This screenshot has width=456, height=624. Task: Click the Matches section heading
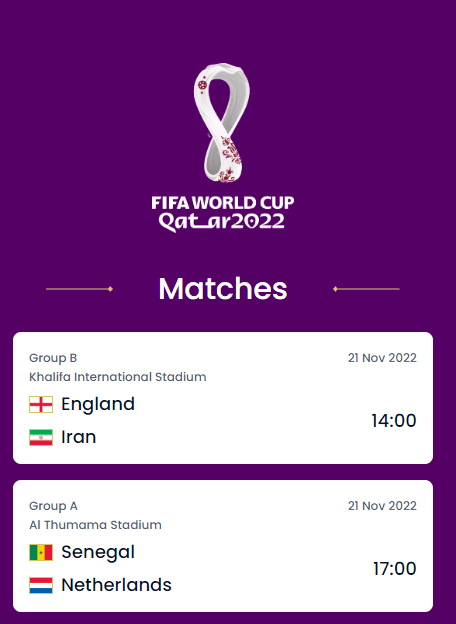coord(223,289)
